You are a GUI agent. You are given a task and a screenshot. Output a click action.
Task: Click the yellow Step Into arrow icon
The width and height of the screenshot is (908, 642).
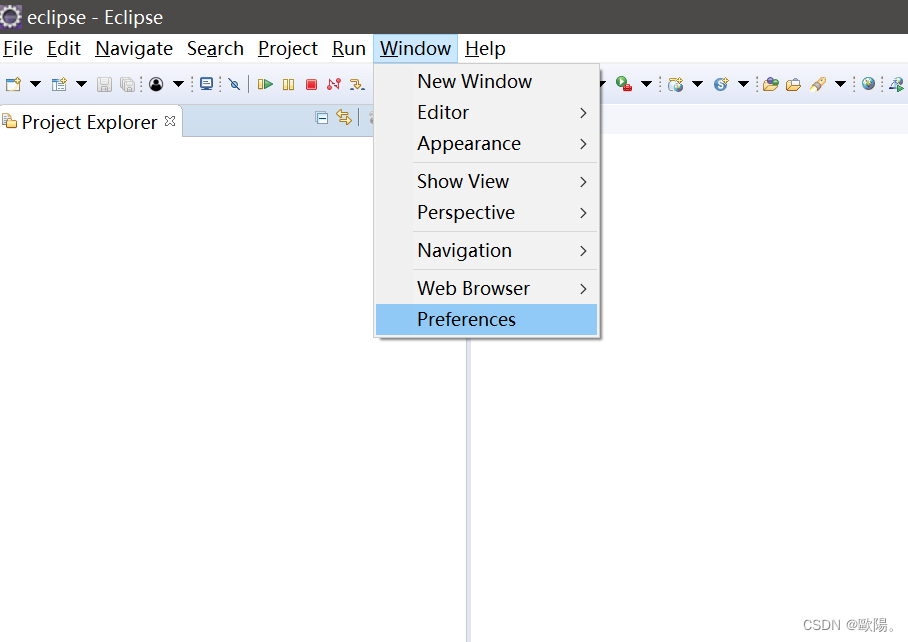tap(357, 85)
